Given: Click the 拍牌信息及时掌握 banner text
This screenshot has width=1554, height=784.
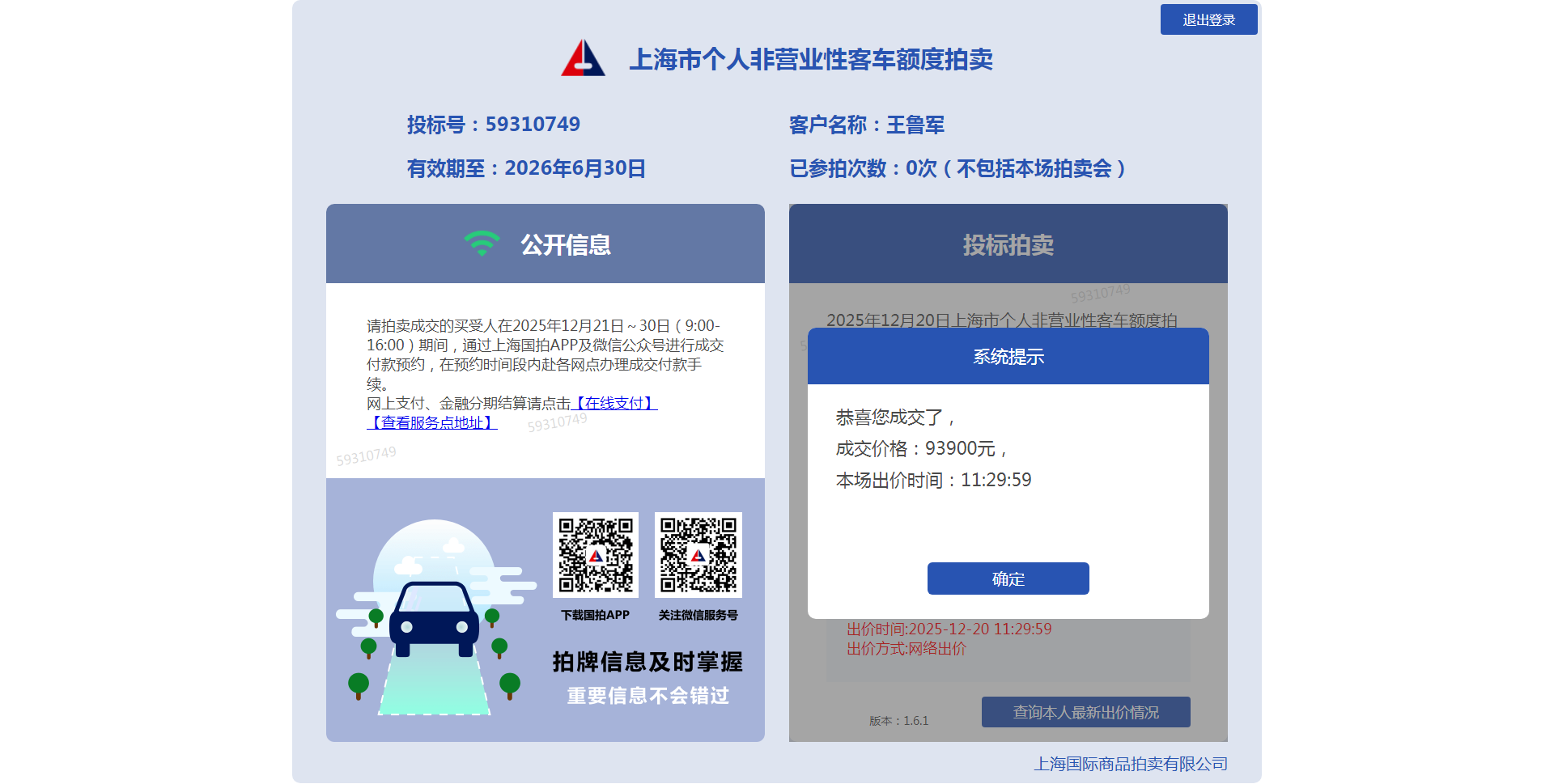Looking at the screenshot, I should [647, 662].
